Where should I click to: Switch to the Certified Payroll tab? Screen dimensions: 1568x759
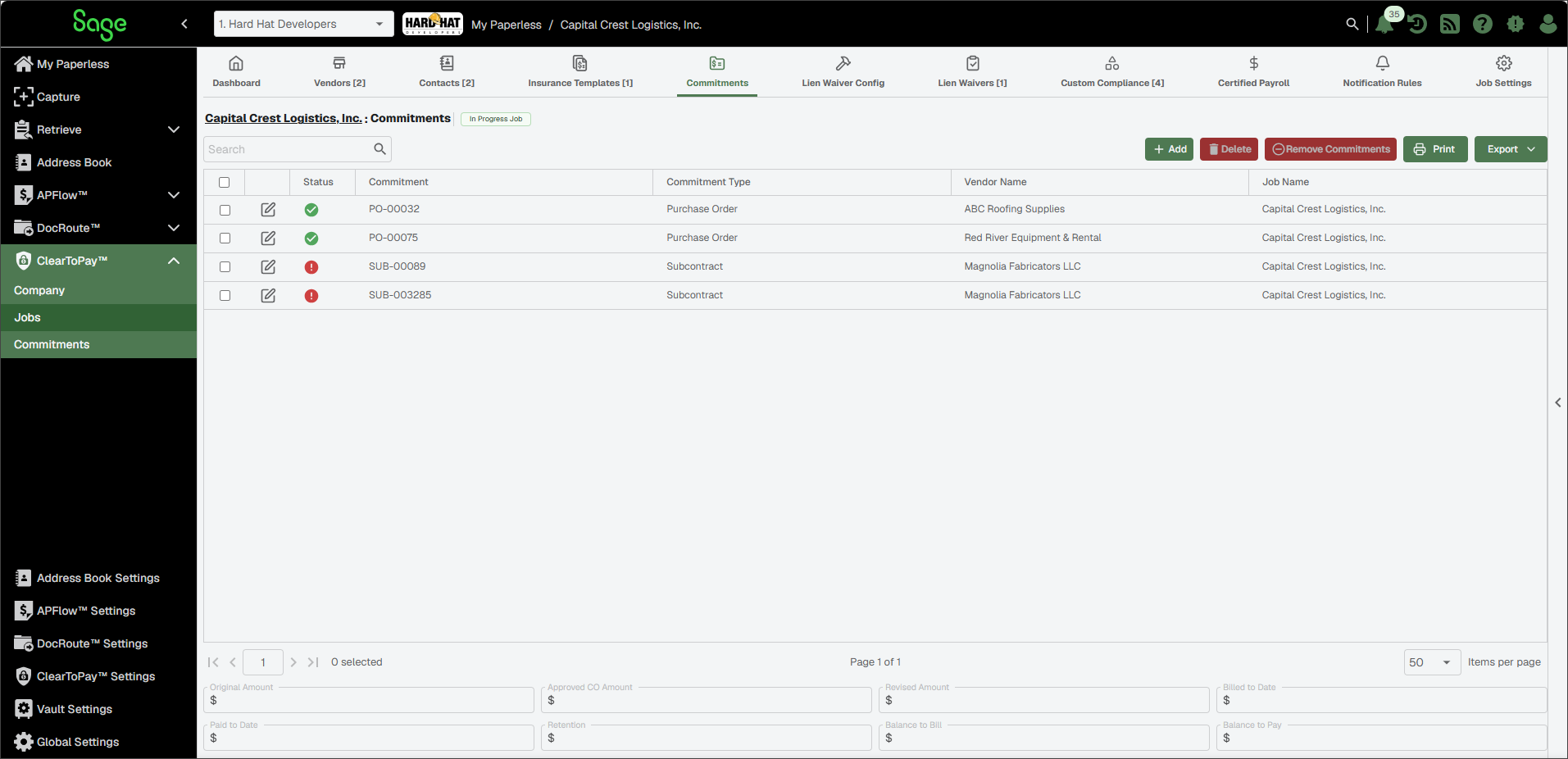pyautogui.click(x=1253, y=71)
